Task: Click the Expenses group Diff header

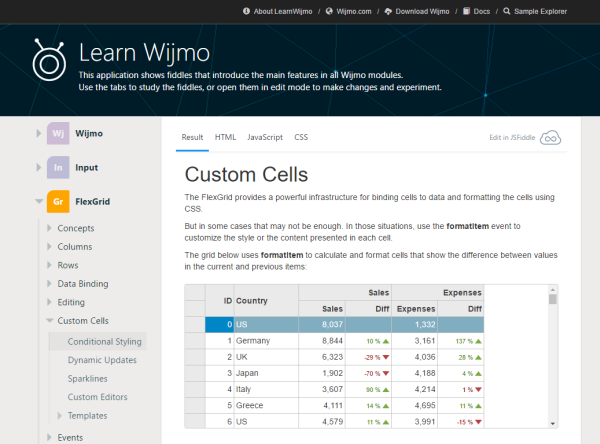Action: point(461,309)
